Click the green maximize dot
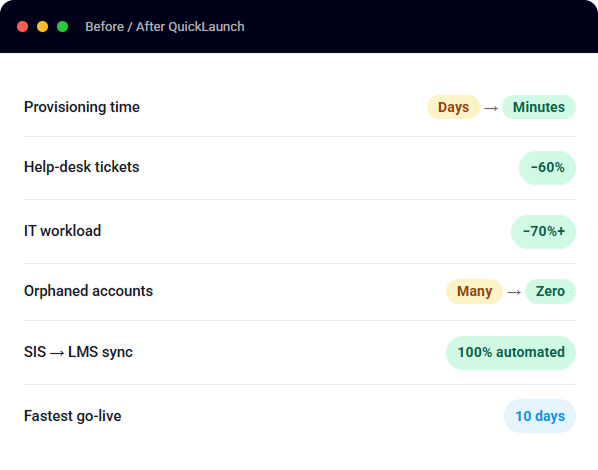The width and height of the screenshot is (598, 470). point(63,27)
